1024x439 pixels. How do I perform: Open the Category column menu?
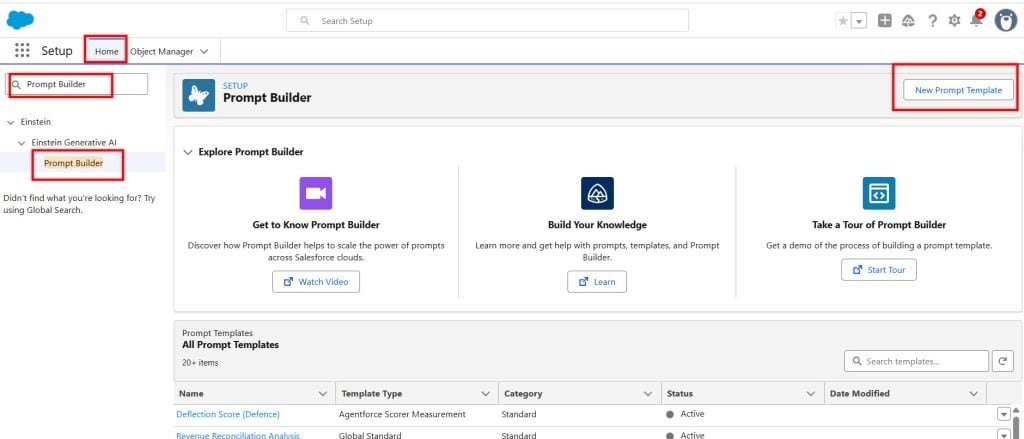[648, 394]
